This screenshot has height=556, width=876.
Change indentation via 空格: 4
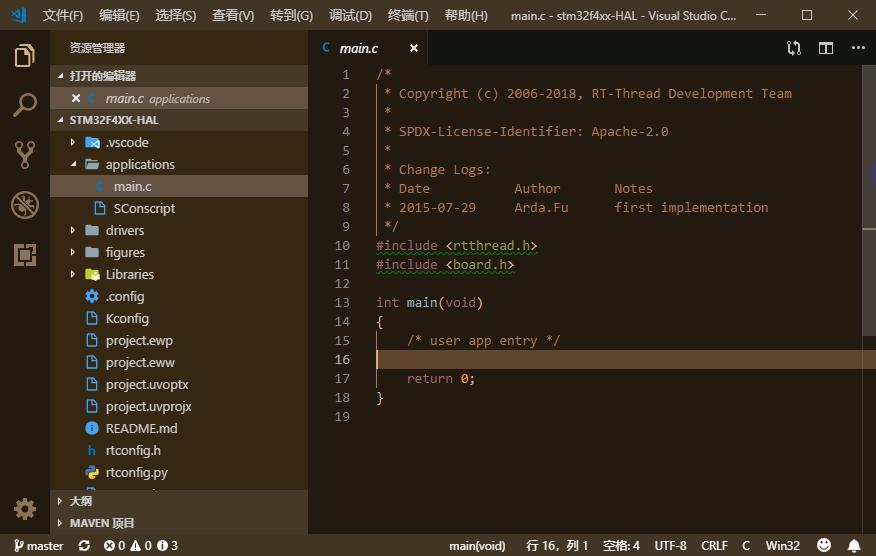click(621, 545)
